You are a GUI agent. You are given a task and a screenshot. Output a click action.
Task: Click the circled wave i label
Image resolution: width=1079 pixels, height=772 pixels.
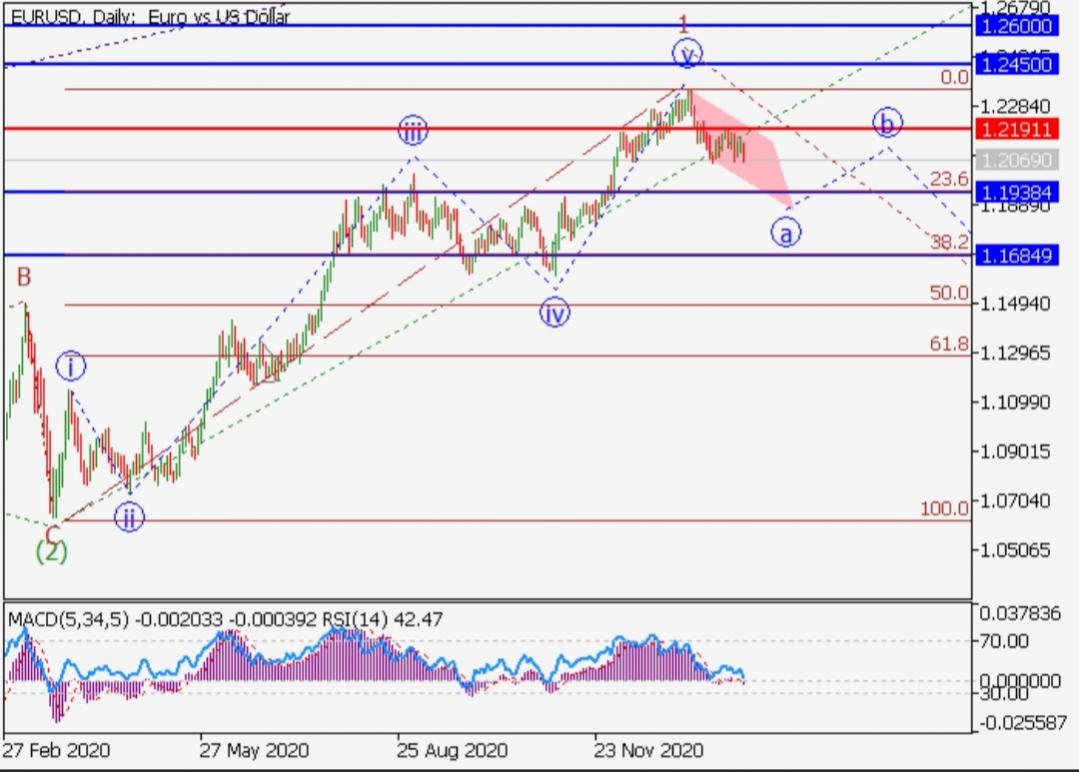click(x=70, y=367)
